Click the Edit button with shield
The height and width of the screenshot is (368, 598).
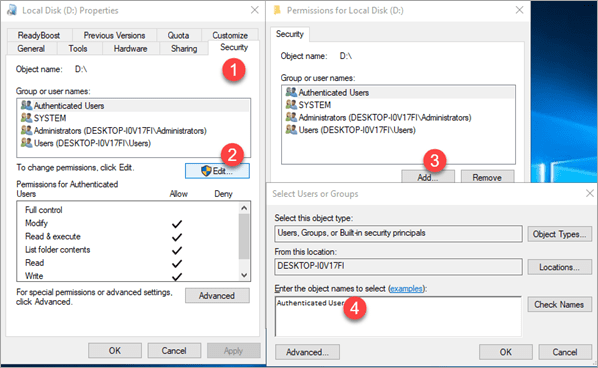click(217, 171)
